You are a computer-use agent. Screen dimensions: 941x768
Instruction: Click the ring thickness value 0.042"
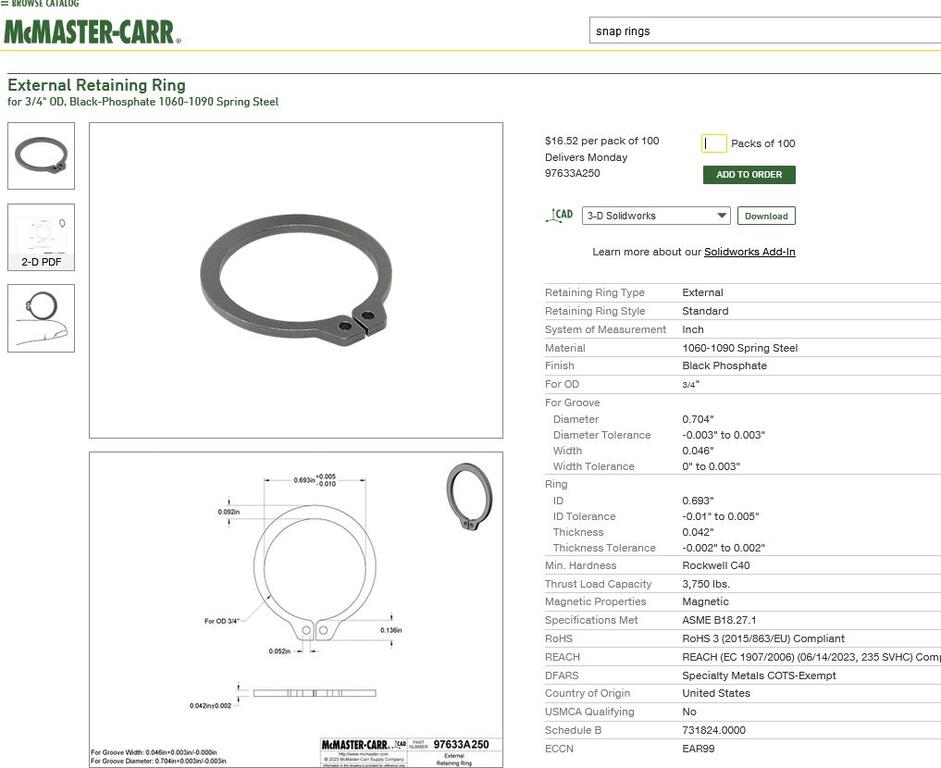click(697, 532)
